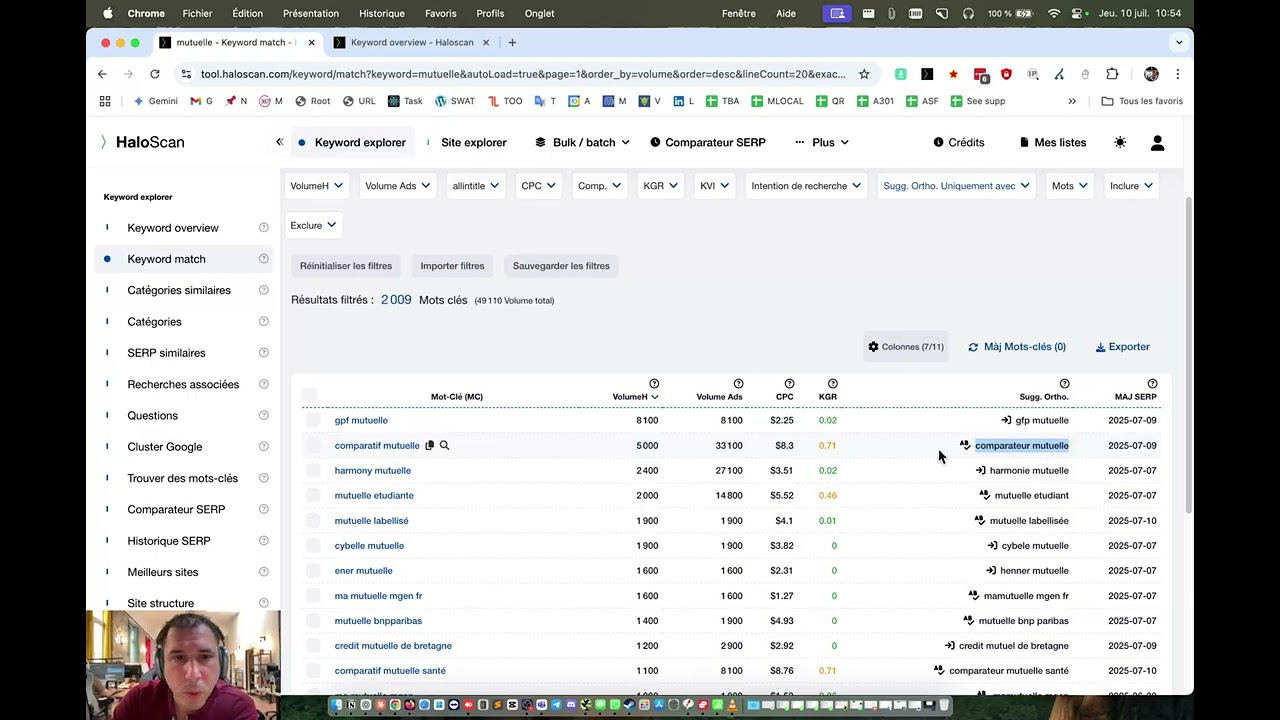Open the KGR filter dropdown
Viewport: 1280px width, 720px height.
660,186
